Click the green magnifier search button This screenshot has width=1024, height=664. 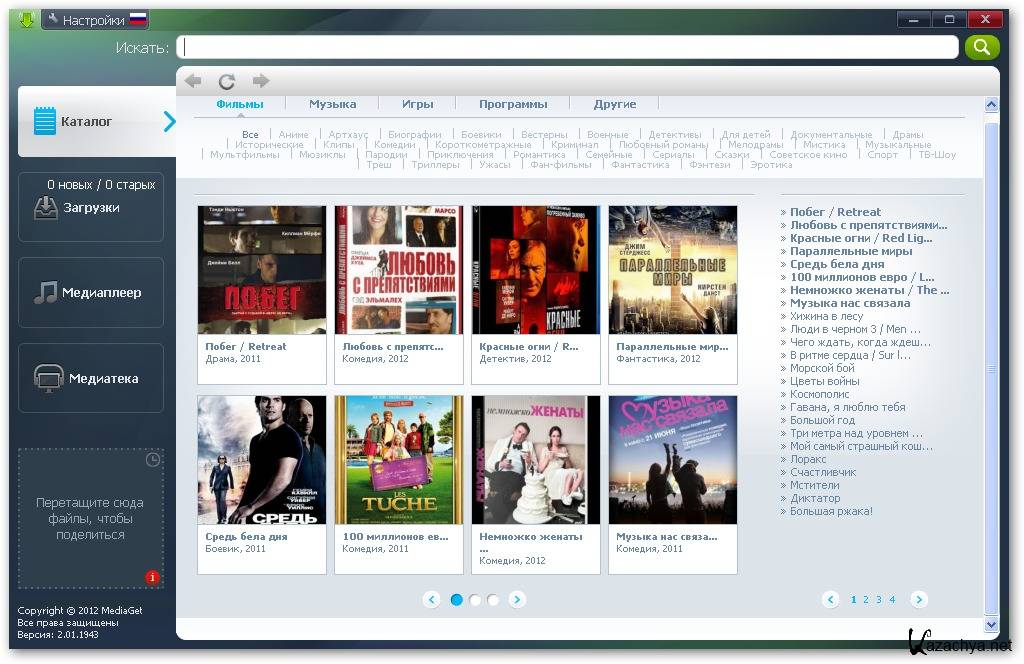(981, 47)
